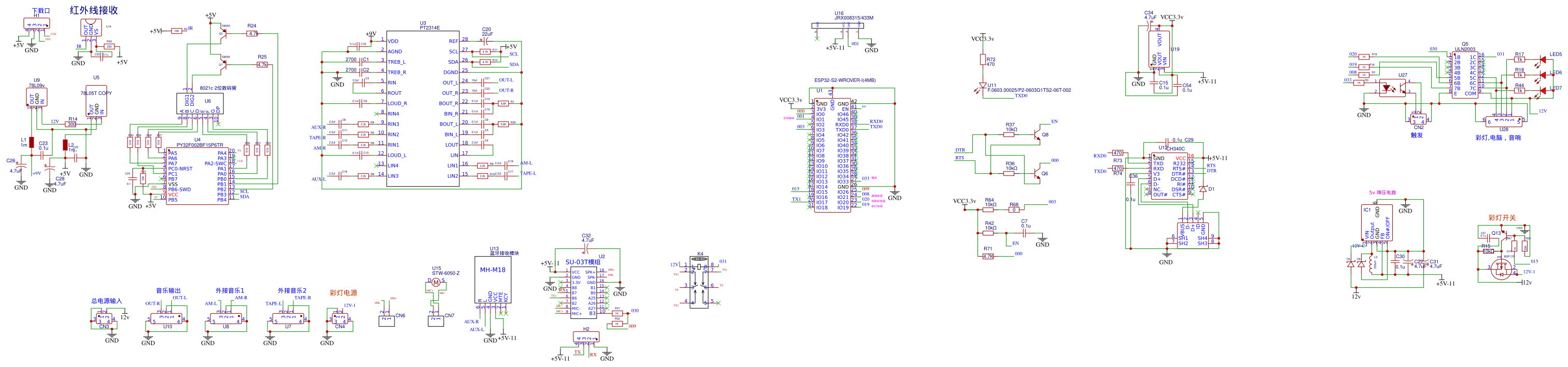This screenshot has width=1568, height=367.
Task: Select header H2 below SU-03T module
Action: pyautogui.click(x=585, y=336)
